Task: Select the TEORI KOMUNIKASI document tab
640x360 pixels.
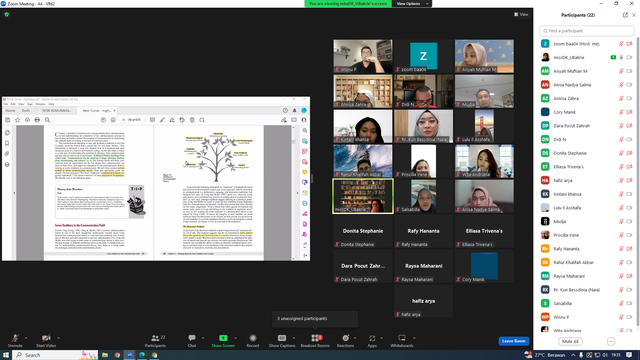Action: point(56,111)
